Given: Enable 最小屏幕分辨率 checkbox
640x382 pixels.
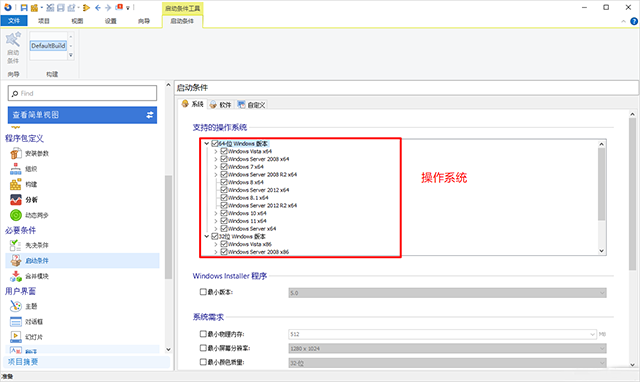Looking at the screenshot, I should (203, 348).
